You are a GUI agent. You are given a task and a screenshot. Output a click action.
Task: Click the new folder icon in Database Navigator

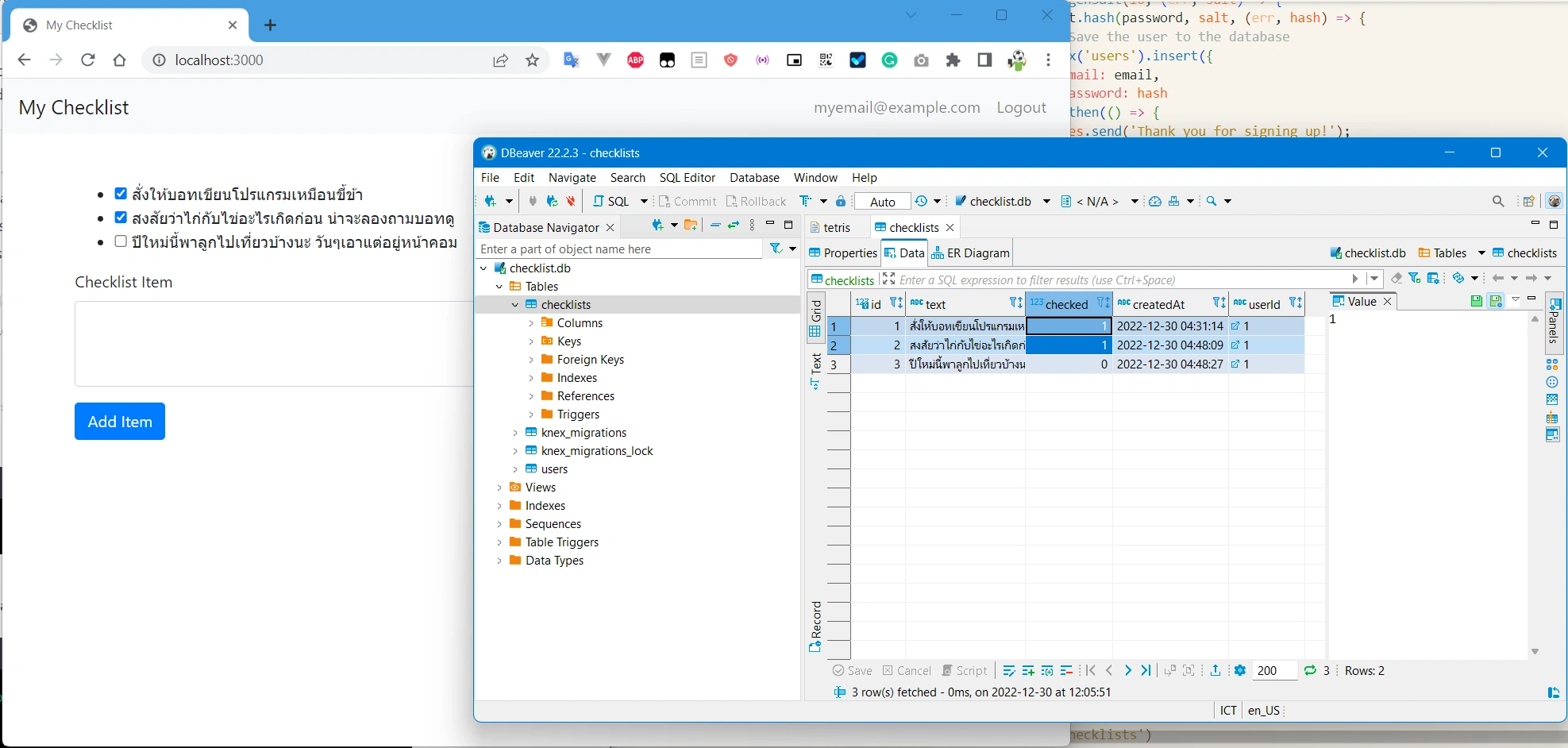pyautogui.click(x=691, y=226)
